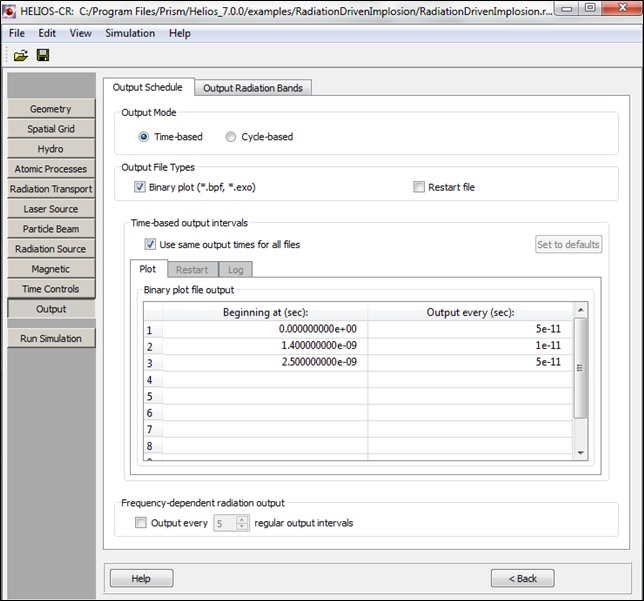Click Run Simulation in the sidebar

pyautogui.click(x=51, y=339)
